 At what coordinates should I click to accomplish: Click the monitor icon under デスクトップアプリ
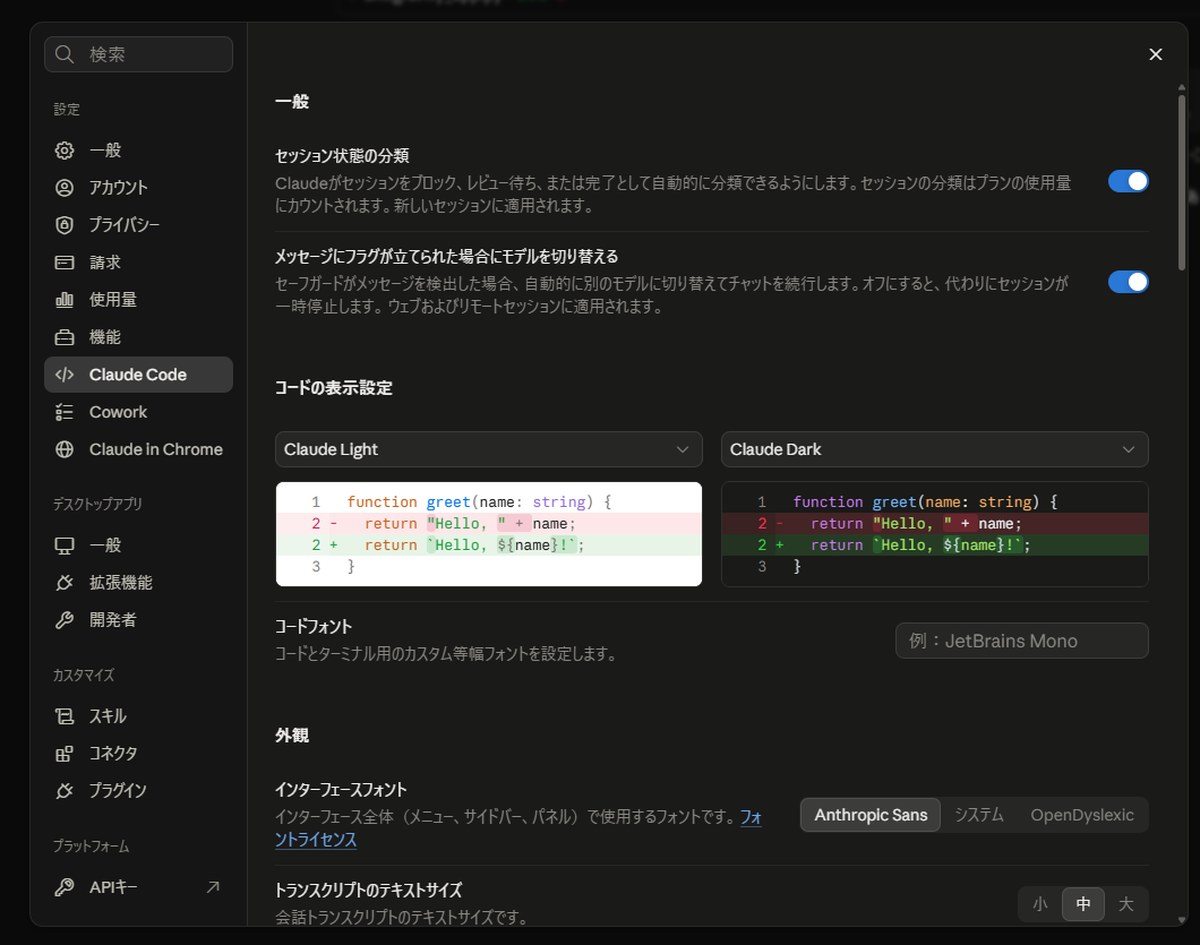(65, 545)
